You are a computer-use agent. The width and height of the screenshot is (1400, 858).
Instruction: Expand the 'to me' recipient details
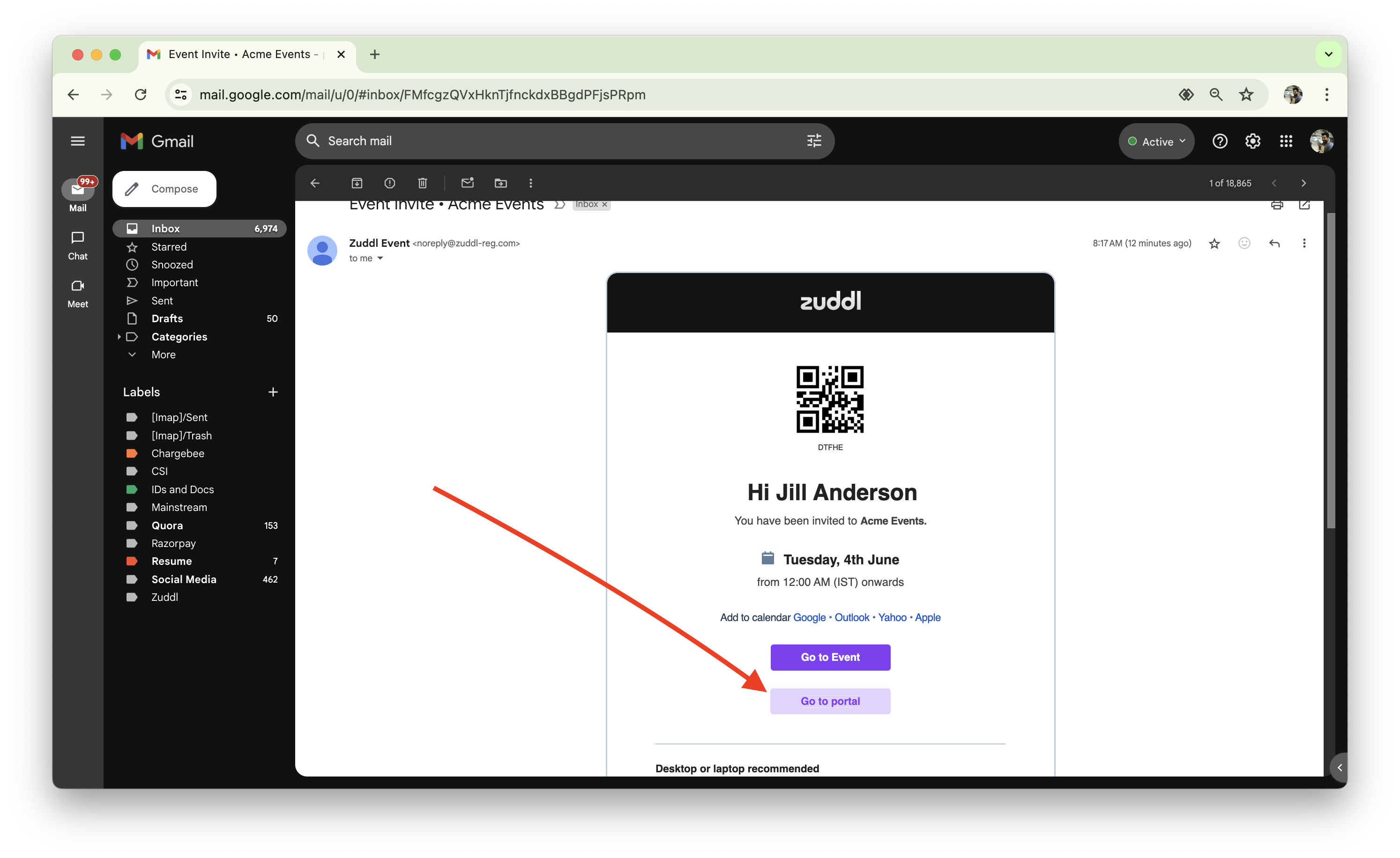380,259
